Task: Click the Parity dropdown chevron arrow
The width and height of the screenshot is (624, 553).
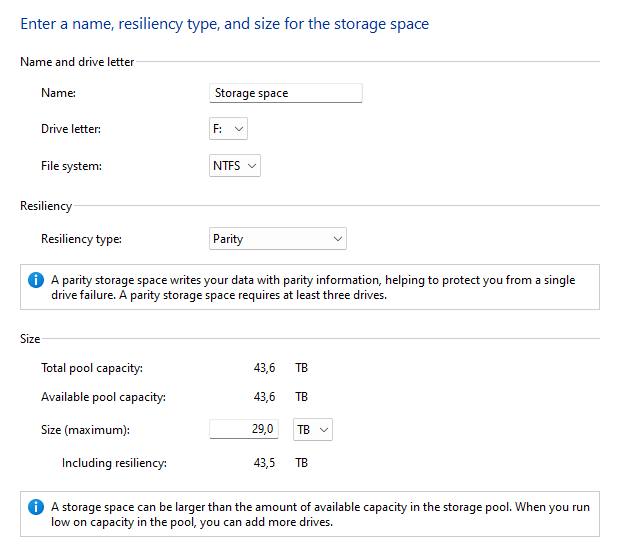Action: pos(338,239)
